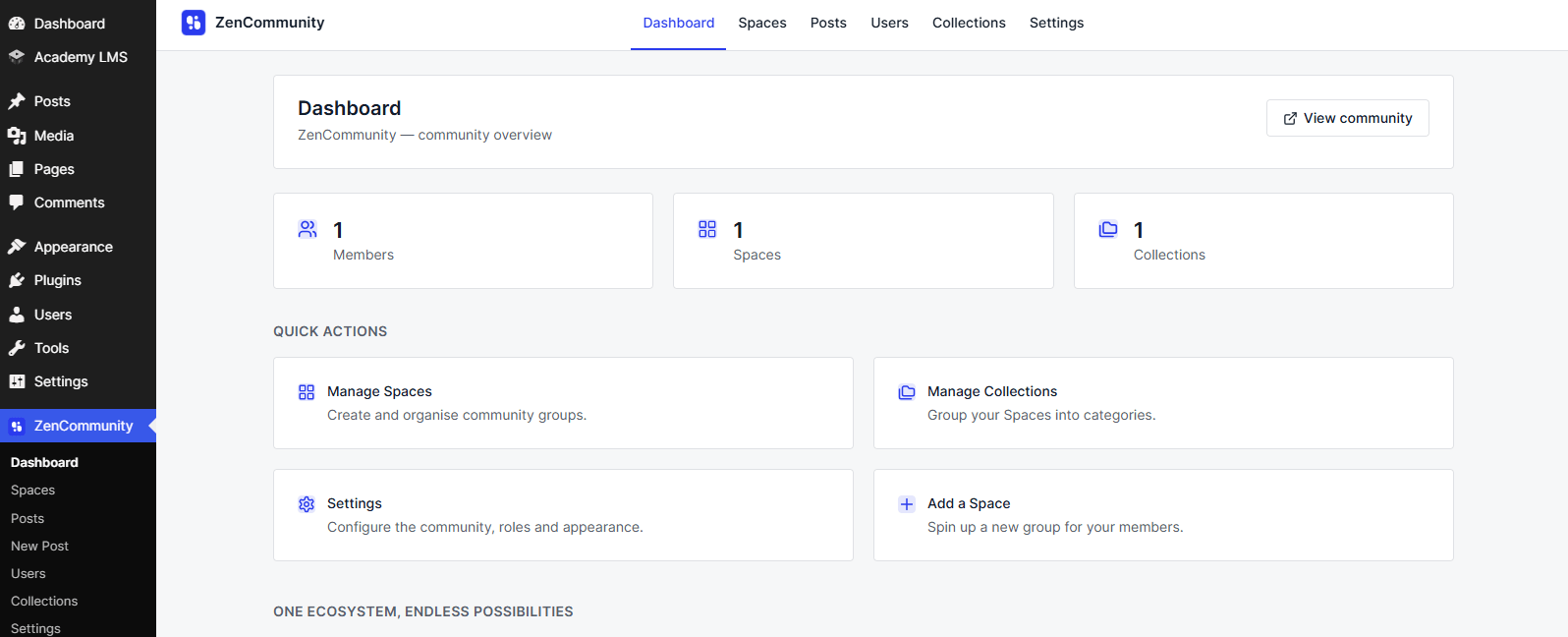This screenshot has width=1568, height=637.
Task: Click the Comments bubble icon in sidebar
Action: pyautogui.click(x=17, y=203)
